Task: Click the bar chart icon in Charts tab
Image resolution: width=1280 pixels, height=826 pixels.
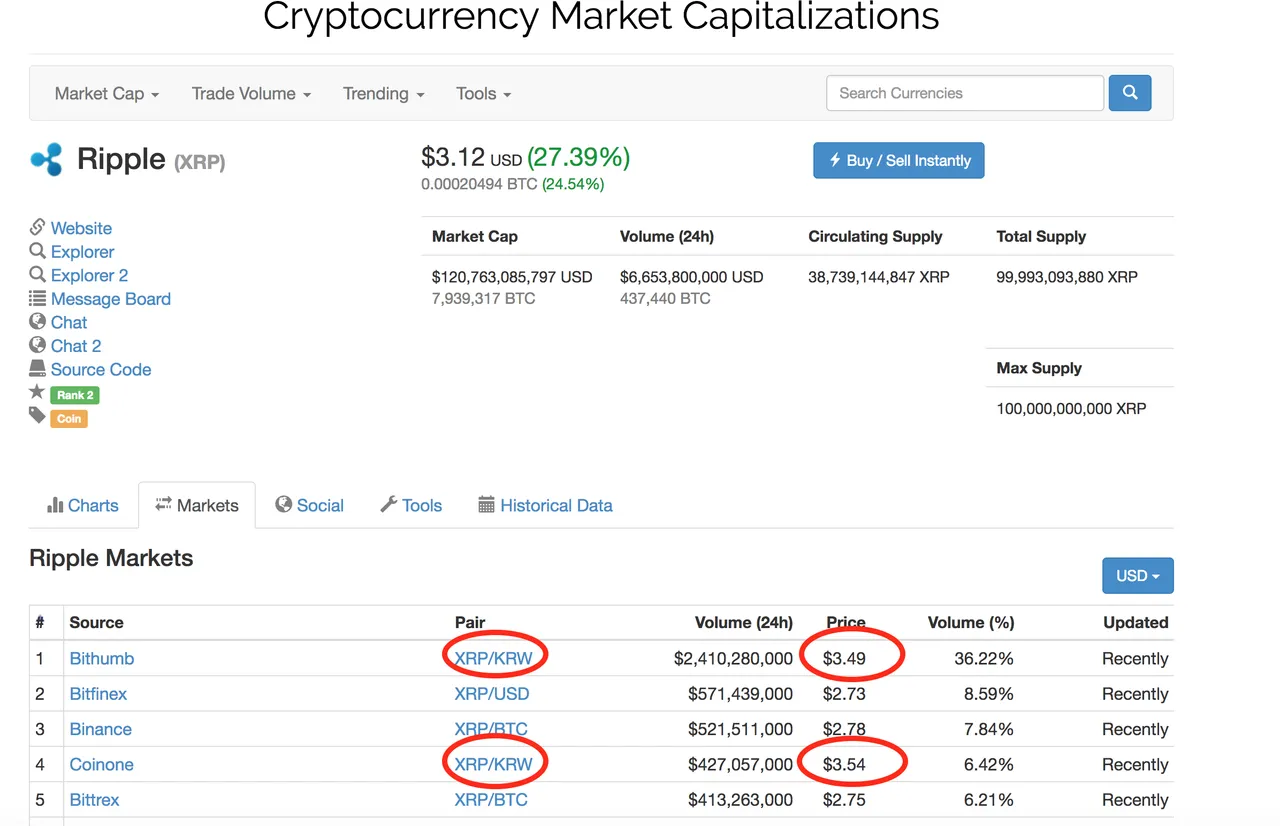Action: 55,505
